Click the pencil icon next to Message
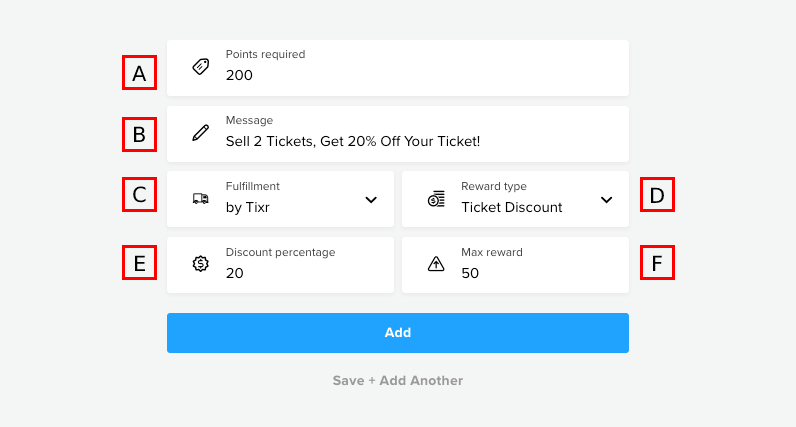 point(201,133)
